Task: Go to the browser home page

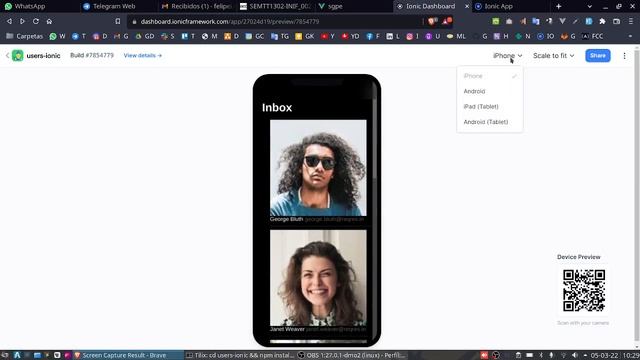Action: (x=49, y=21)
